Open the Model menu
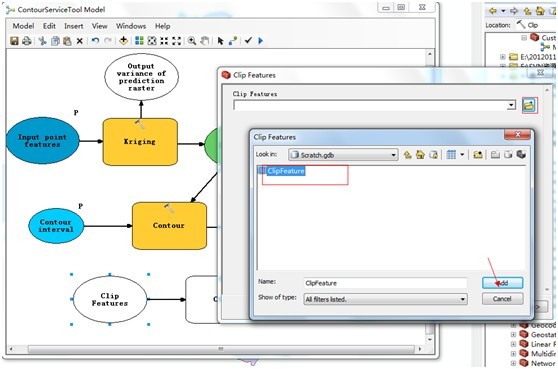 pos(23,26)
